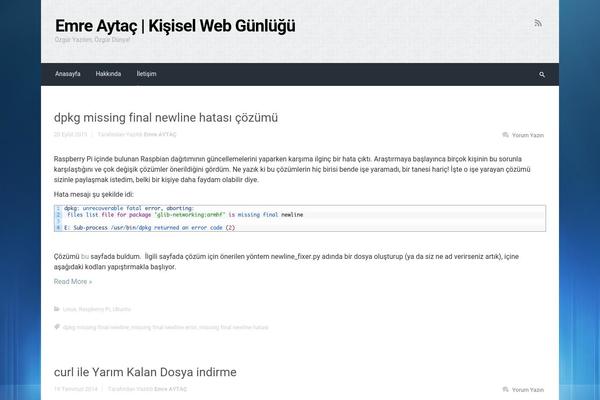Open the Ubuntu category link
This screenshot has height=400, width=600.
coord(122,309)
